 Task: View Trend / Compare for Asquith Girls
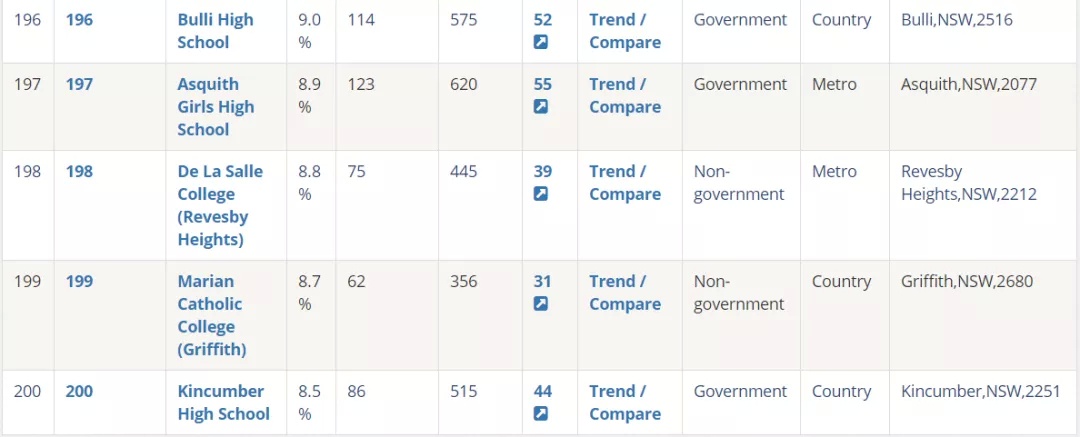[625, 96]
